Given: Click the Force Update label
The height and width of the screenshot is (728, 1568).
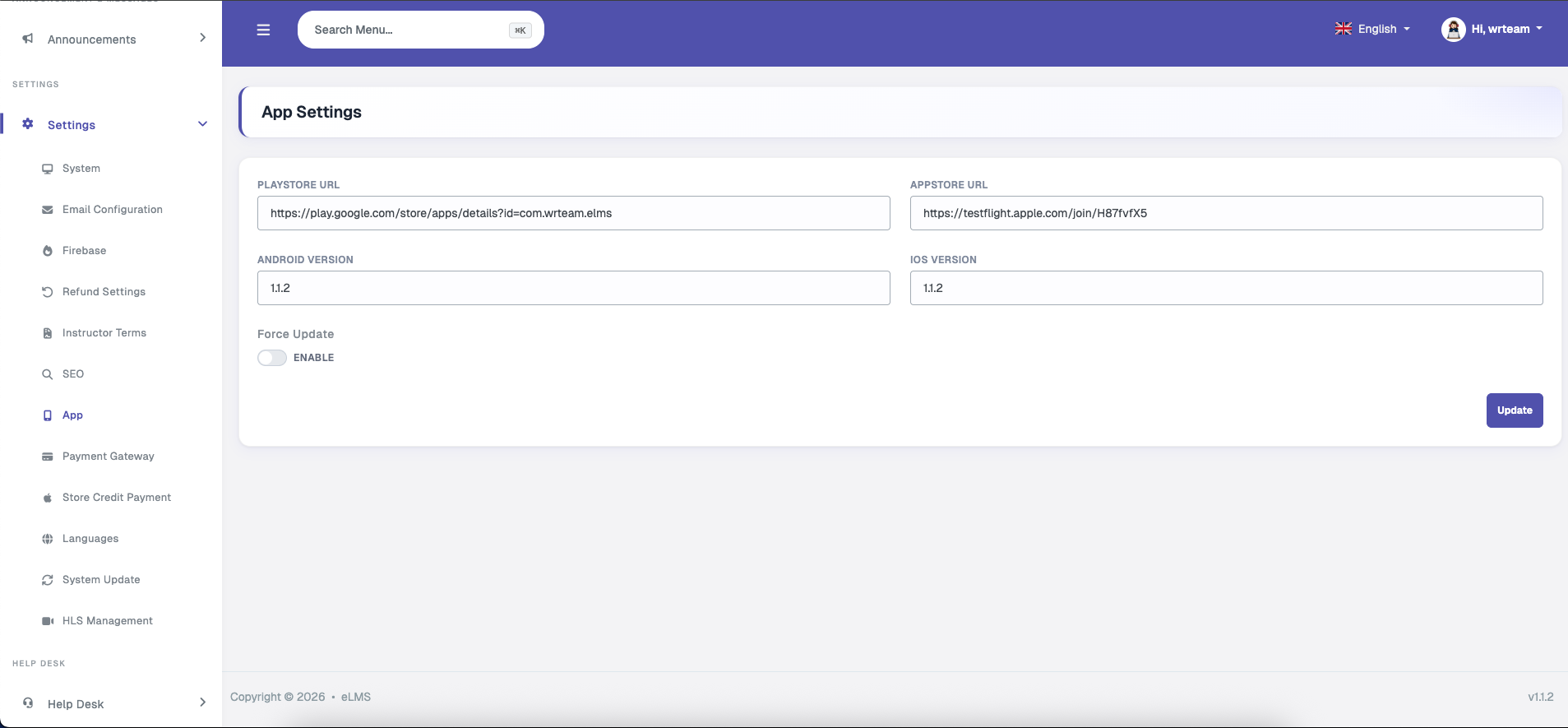Looking at the screenshot, I should pyautogui.click(x=296, y=334).
